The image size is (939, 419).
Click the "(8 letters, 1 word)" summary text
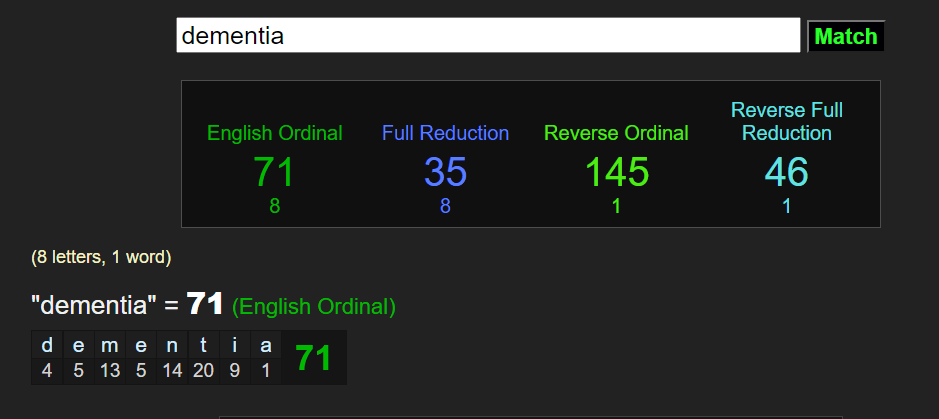pos(101,257)
